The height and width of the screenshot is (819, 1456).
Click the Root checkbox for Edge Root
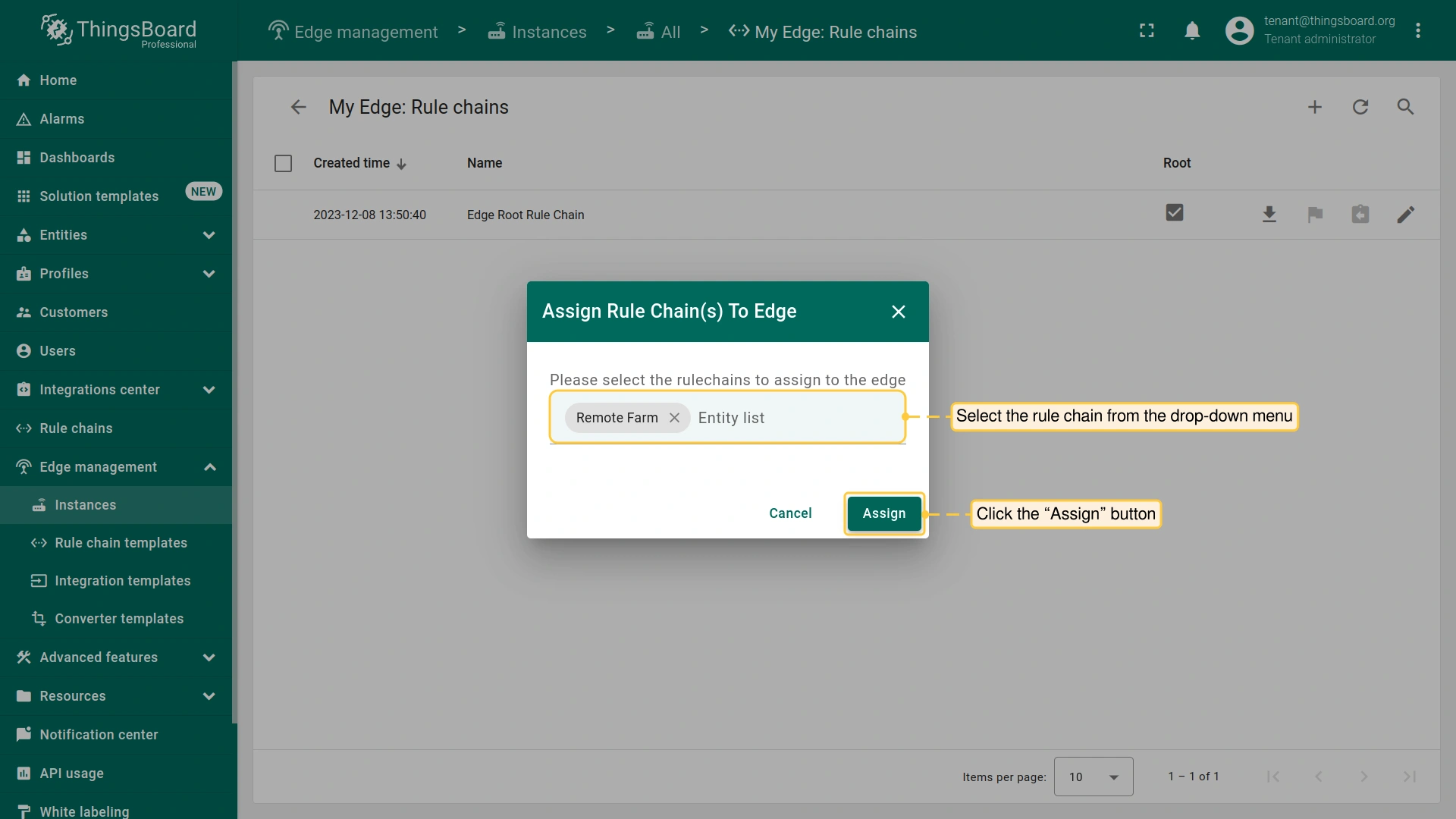(x=1174, y=213)
